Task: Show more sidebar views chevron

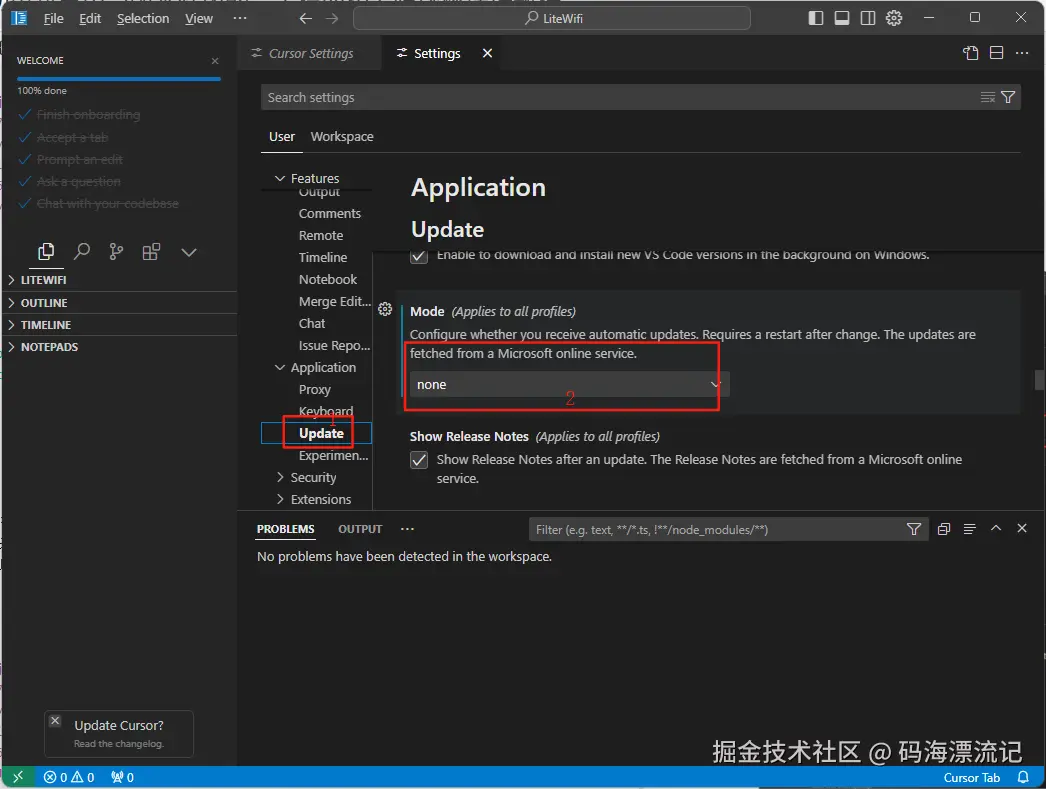Action: pyautogui.click(x=189, y=252)
